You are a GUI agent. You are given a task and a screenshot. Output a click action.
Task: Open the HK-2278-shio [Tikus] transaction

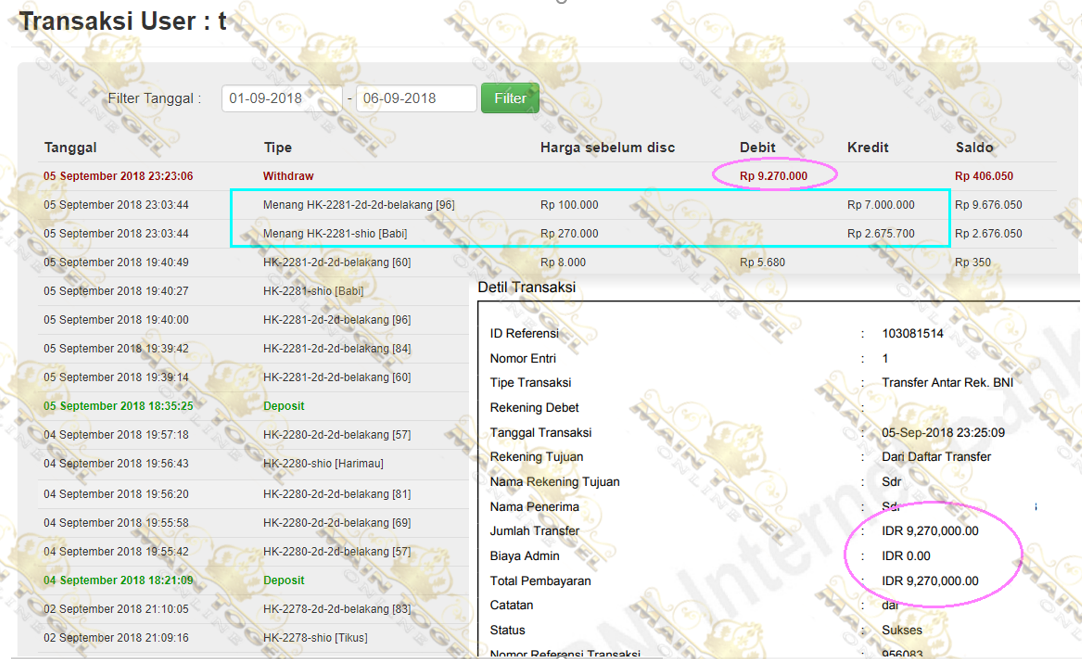(315, 638)
